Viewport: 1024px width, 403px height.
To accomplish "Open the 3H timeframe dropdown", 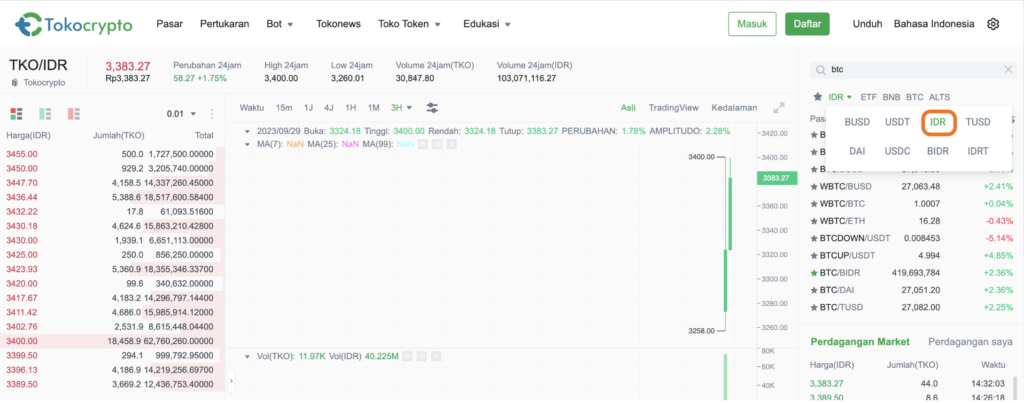I will (401, 107).
